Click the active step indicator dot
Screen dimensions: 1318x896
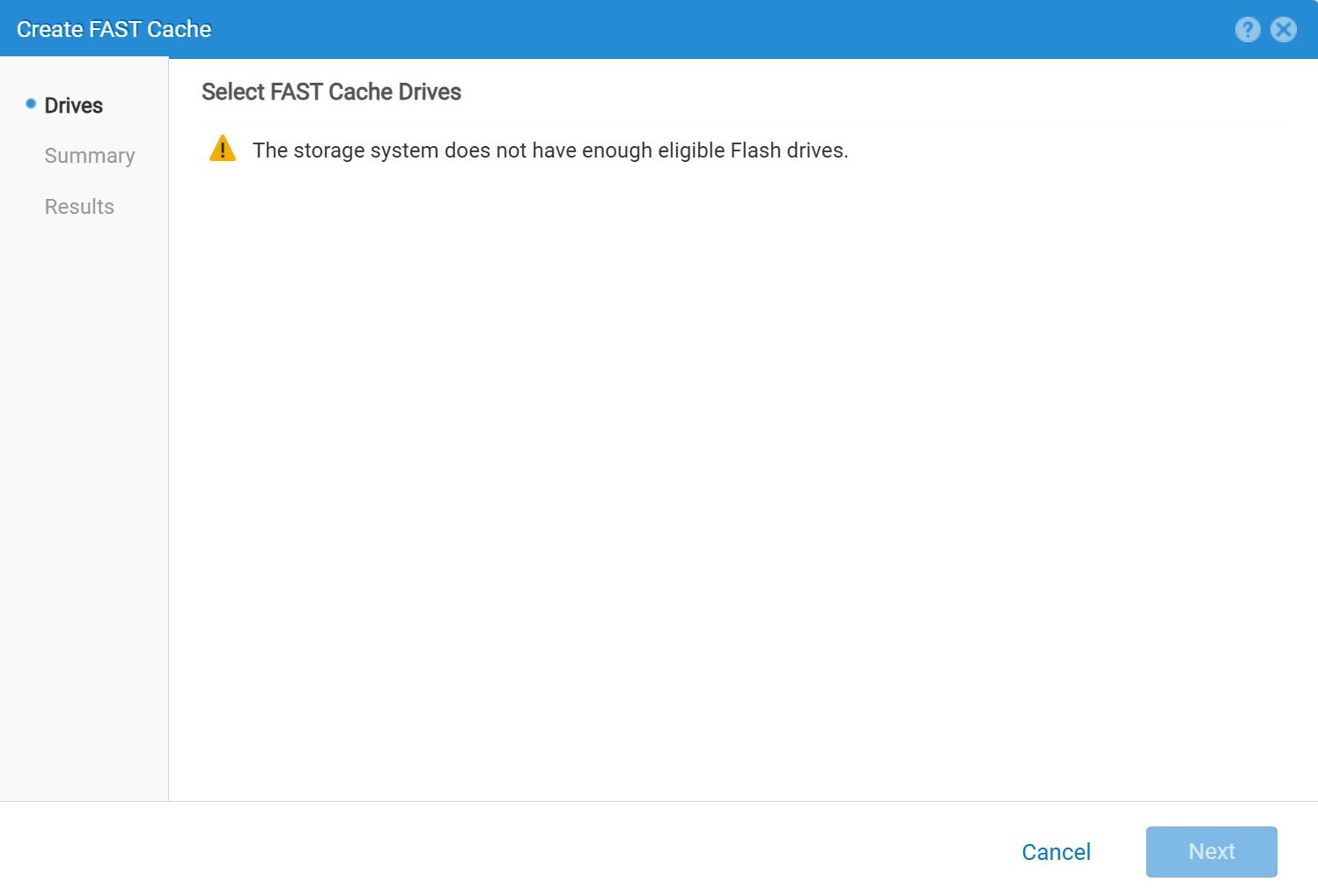tap(31, 102)
